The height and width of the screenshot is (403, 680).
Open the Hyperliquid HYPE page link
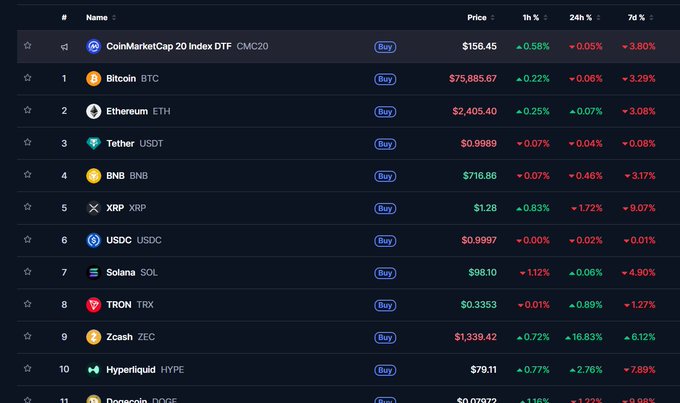(145, 370)
